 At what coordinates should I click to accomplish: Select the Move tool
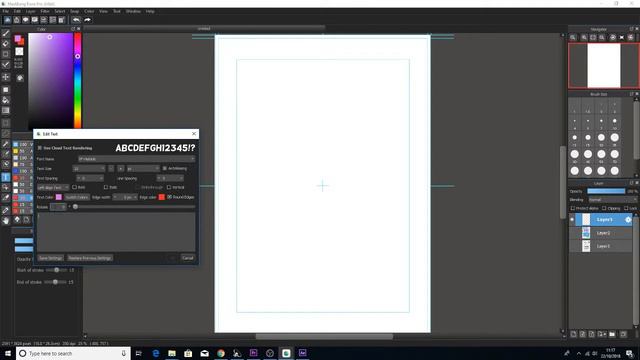6,77
